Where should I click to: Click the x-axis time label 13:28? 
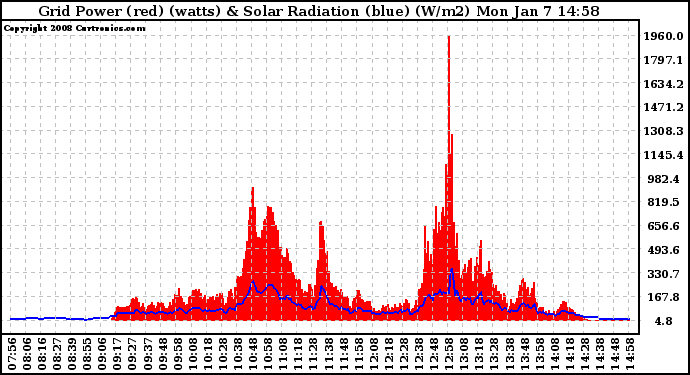[x=494, y=354]
